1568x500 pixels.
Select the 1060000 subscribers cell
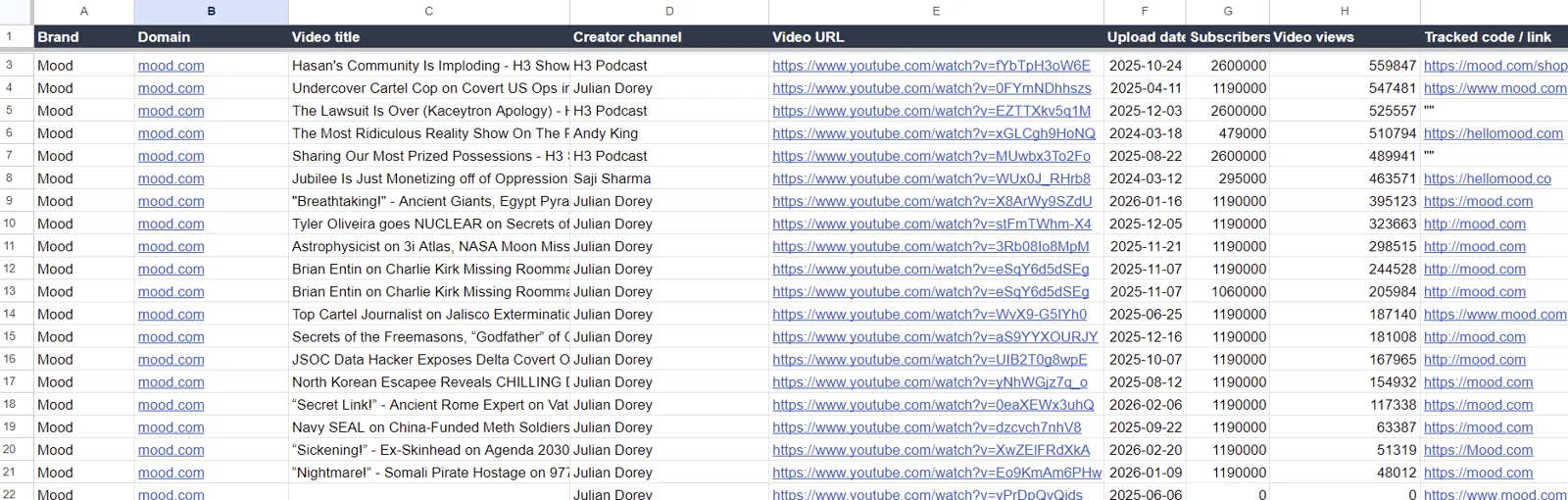click(x=1228, y=291)
